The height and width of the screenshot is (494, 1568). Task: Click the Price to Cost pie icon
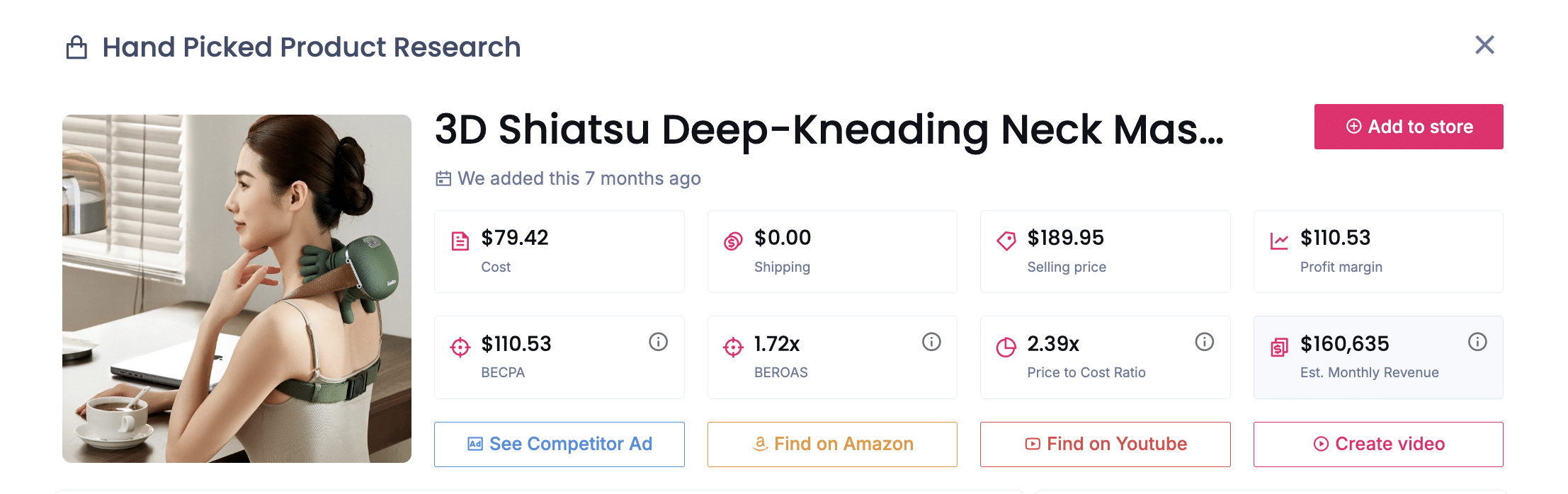tap(1006, 347)
